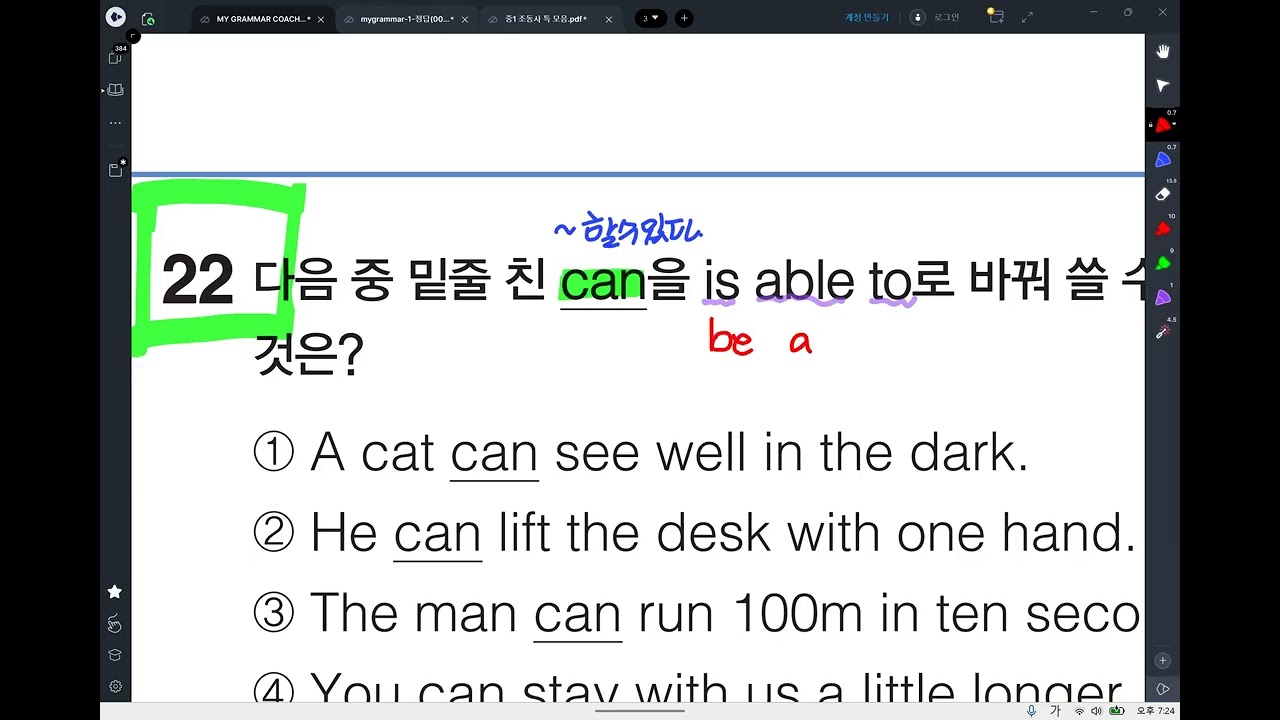Select the arrow pointer tool

click(1162, 86)
